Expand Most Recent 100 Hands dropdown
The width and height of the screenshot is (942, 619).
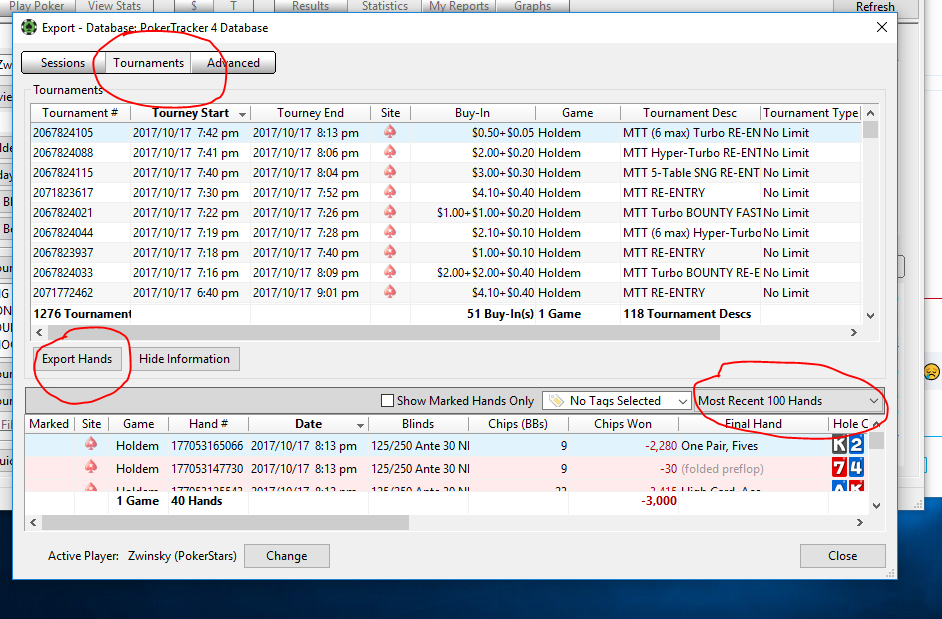788,400
